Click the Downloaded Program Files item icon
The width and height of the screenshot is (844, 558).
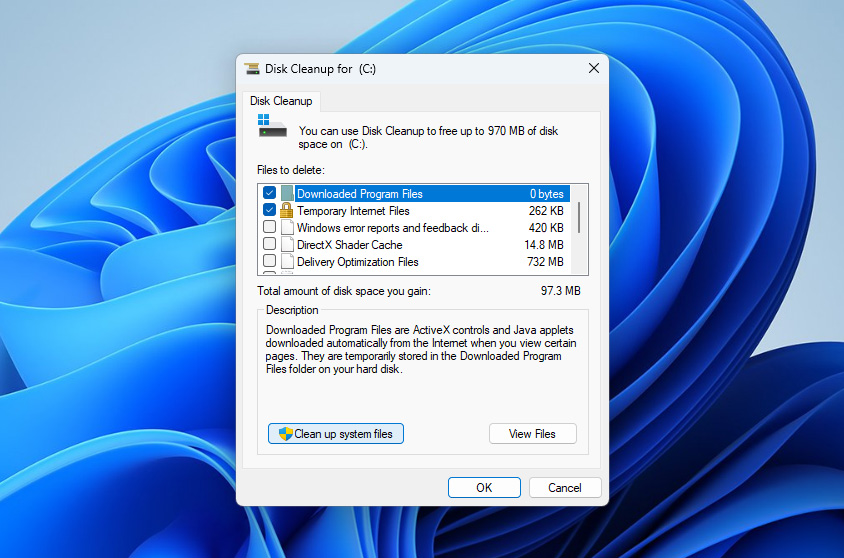click(x=287, y=193)
